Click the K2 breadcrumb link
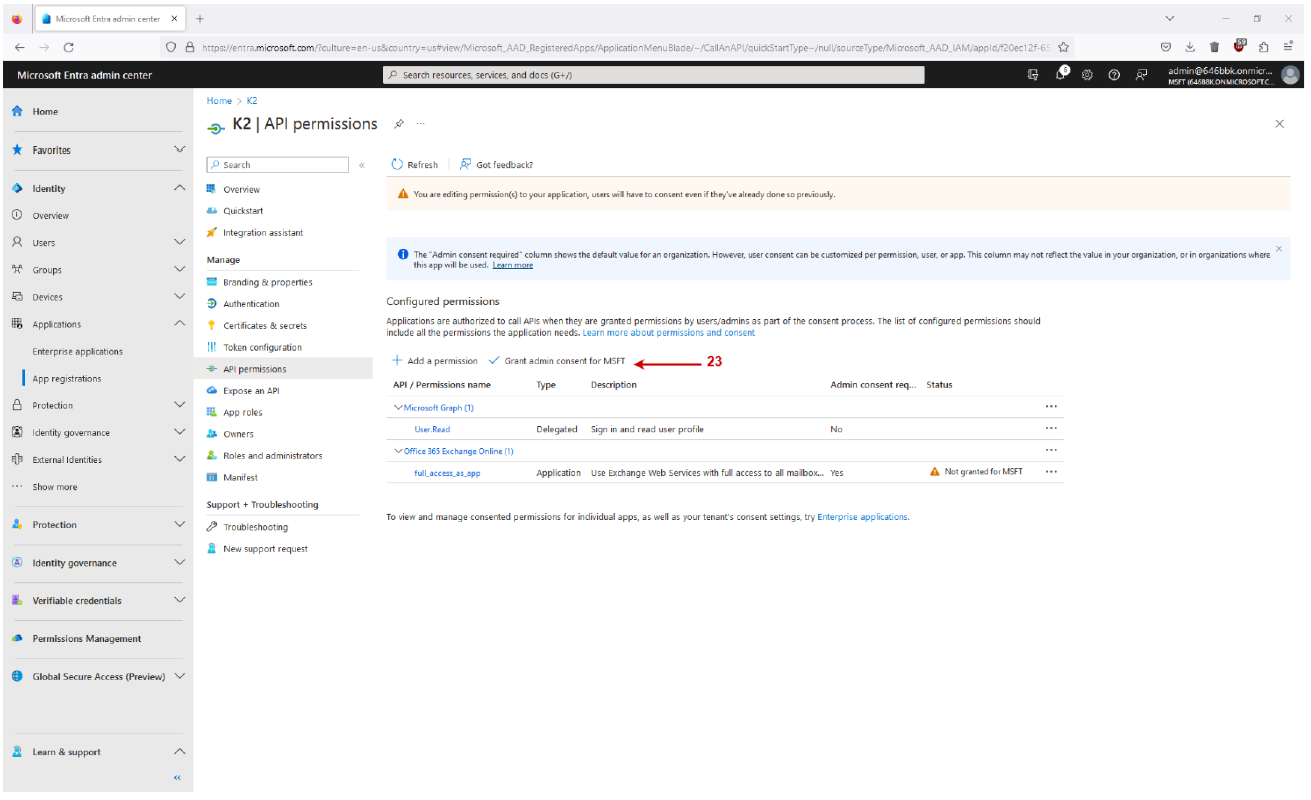 pos(252,101)
